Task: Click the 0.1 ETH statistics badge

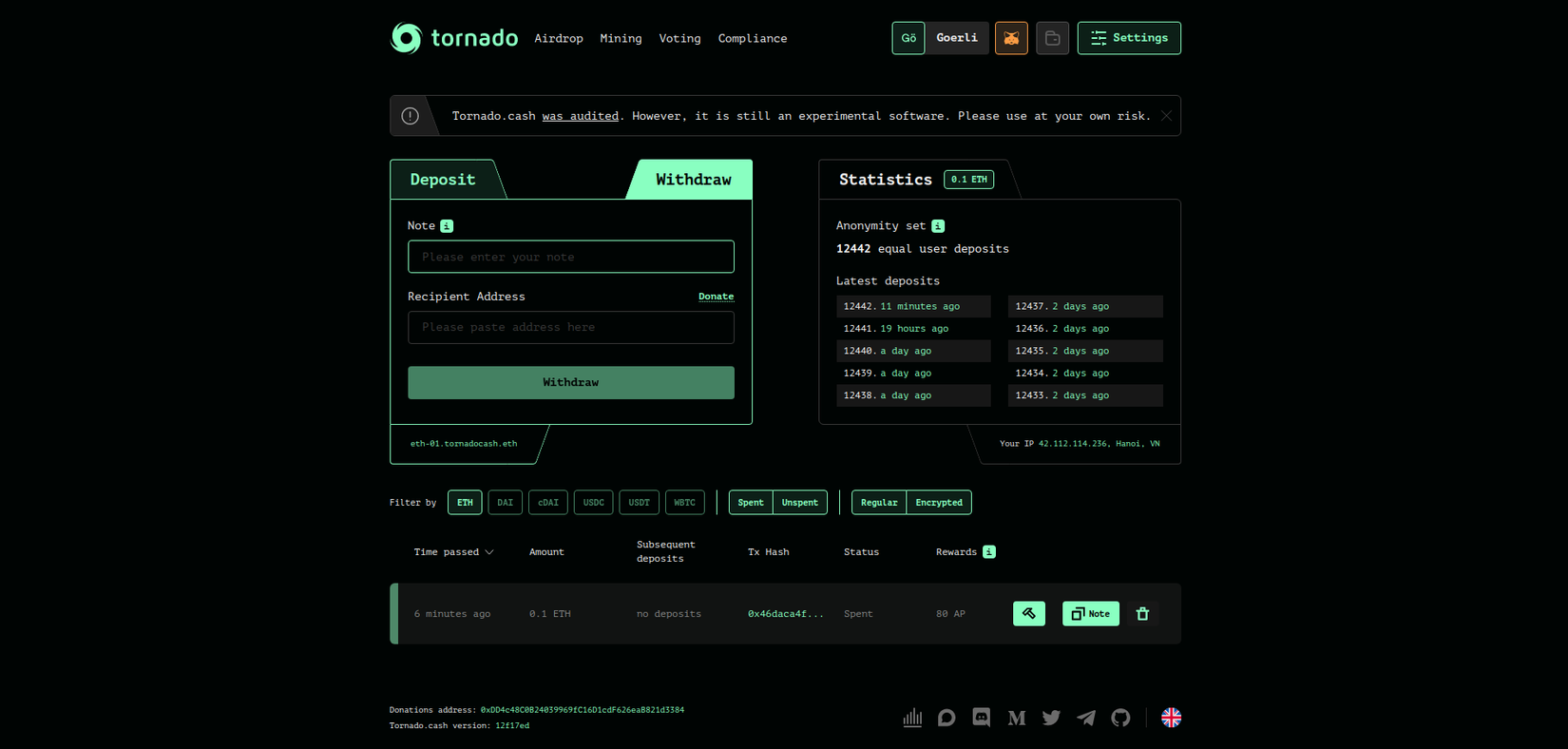Action: [x=969, y=180]
